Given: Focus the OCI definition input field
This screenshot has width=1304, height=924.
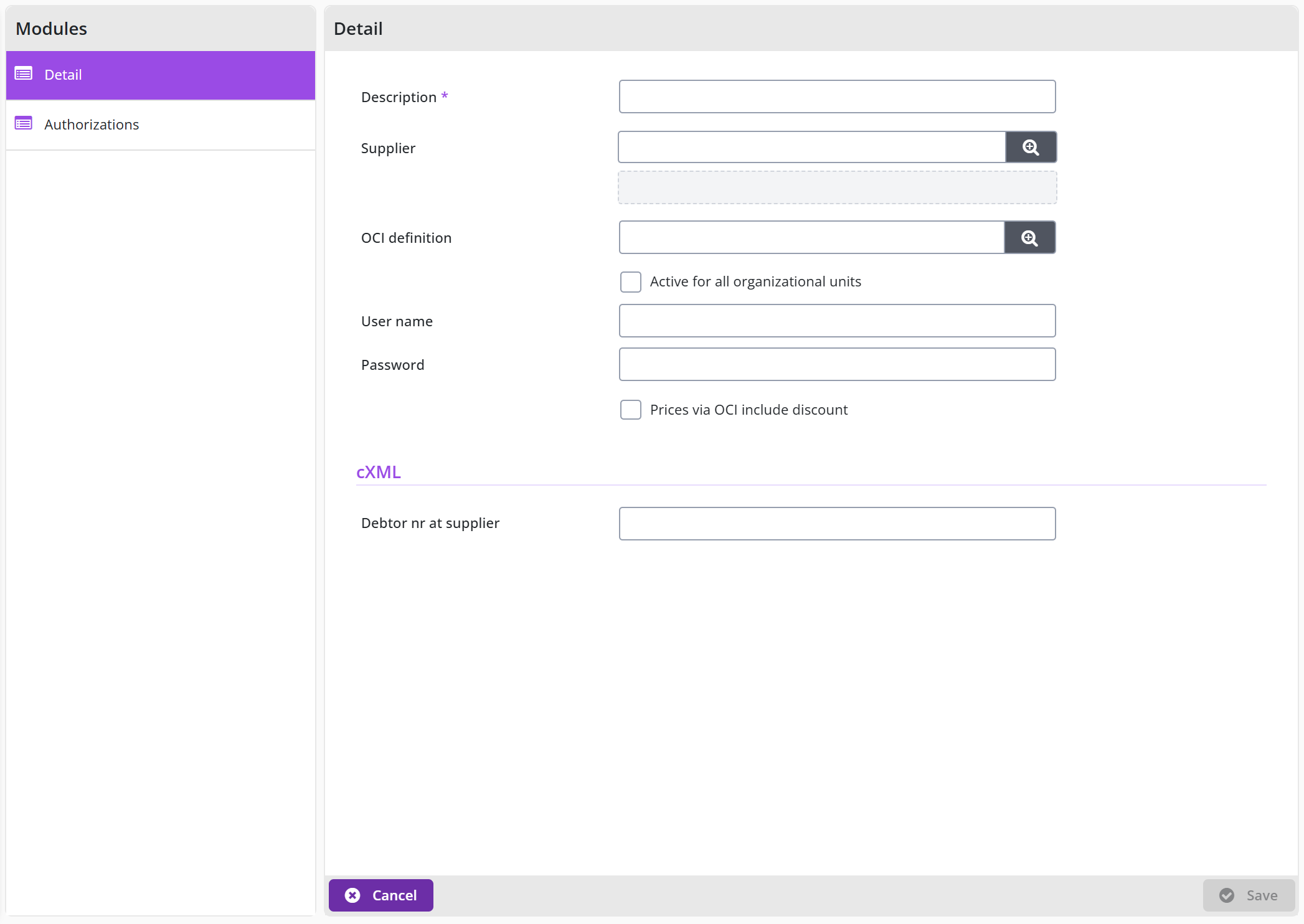Looking at the screenshot, I should (x=812, y=238).
